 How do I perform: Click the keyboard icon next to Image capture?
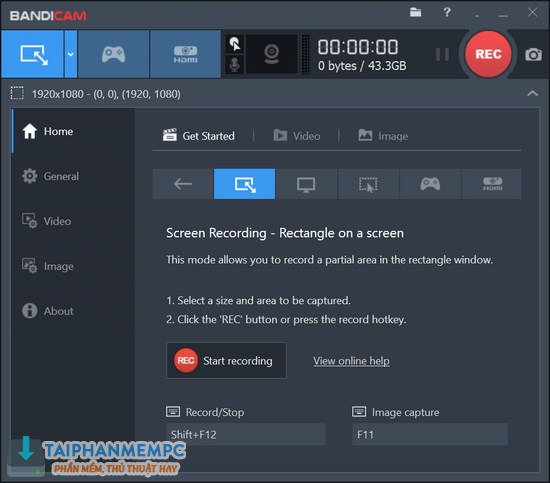pyautogui.click(x=359, y=411)
